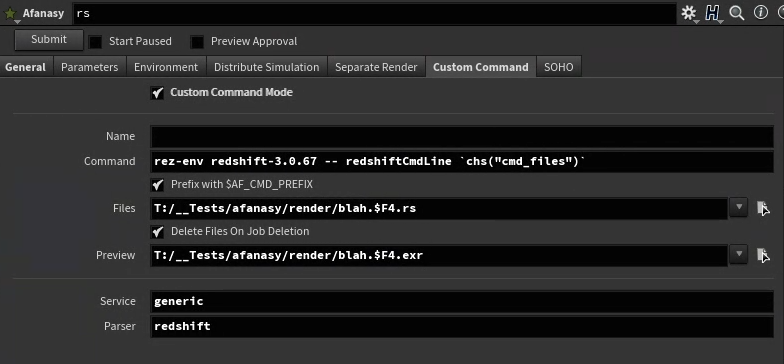Click the Name parameter label
784x364 pixels.
coord(120,136)
